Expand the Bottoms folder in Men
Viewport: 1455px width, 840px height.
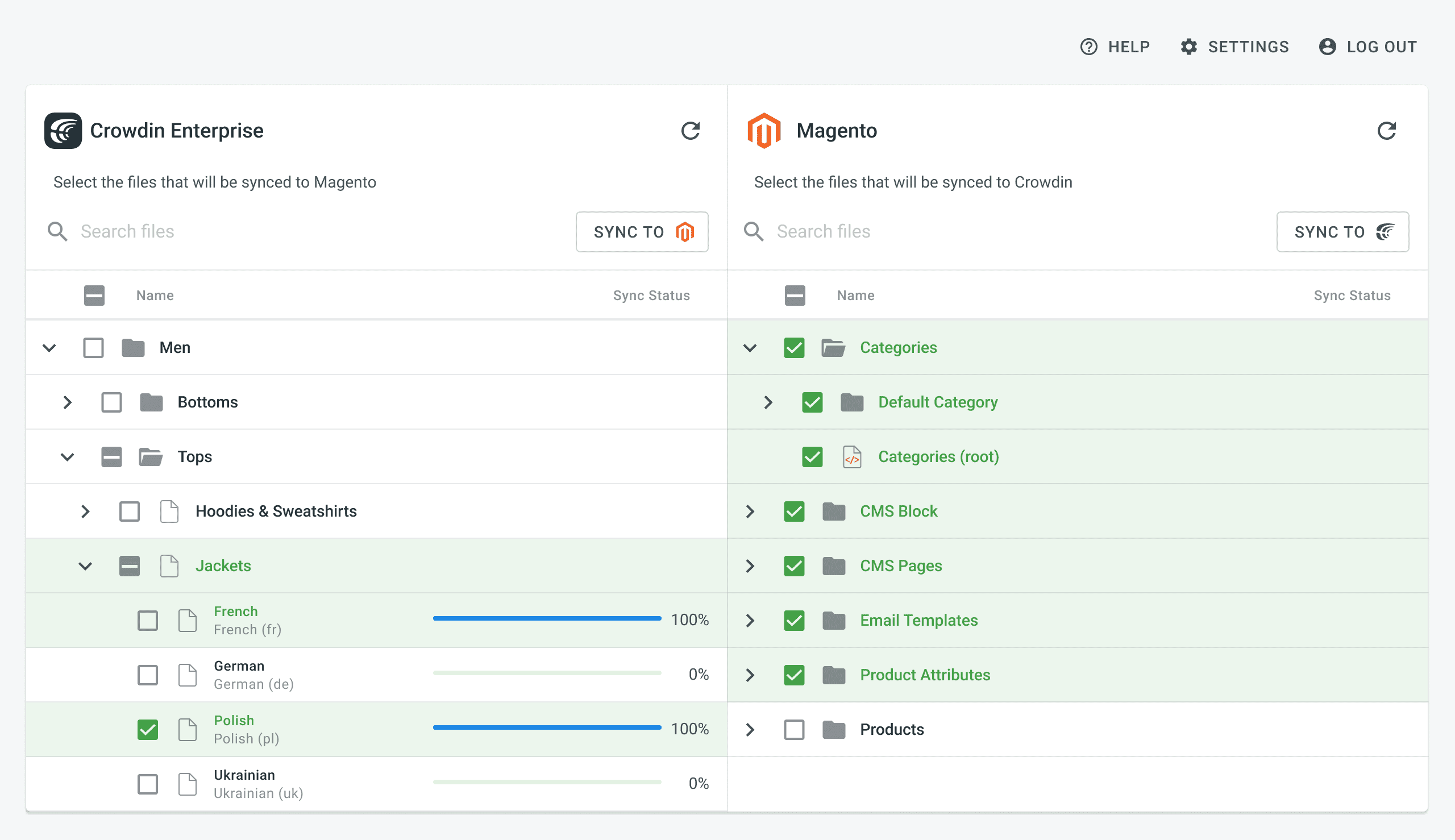(x=67, y=402)
